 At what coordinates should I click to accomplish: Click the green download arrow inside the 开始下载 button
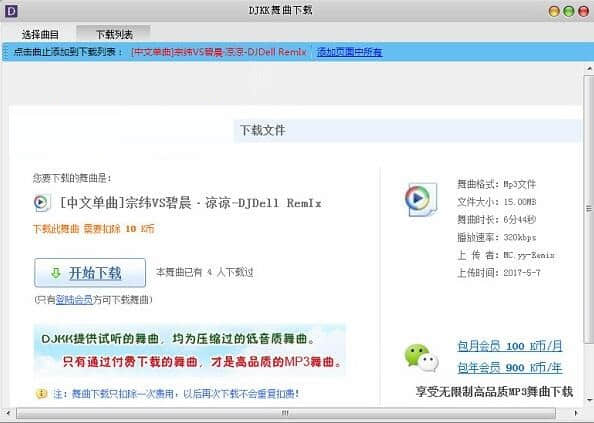click(56, 273)
